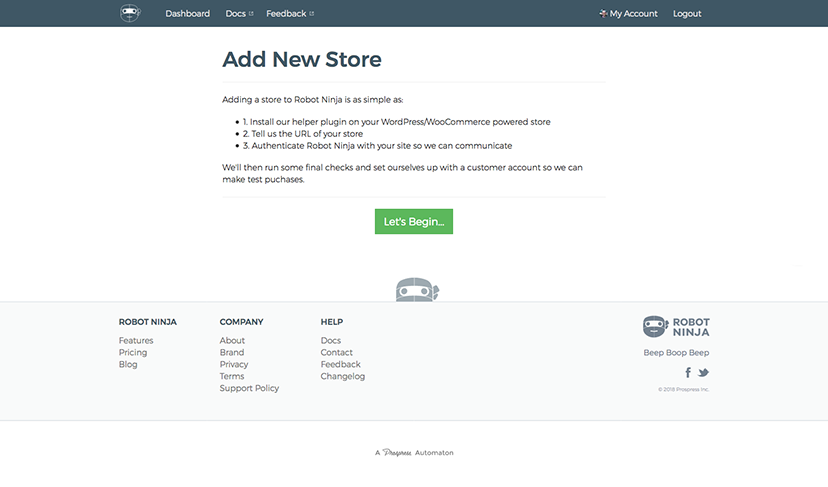Screen dimensions: 828x487
Task: Click the 'COMPANY' footer column heading
Action: click(241, 322)
